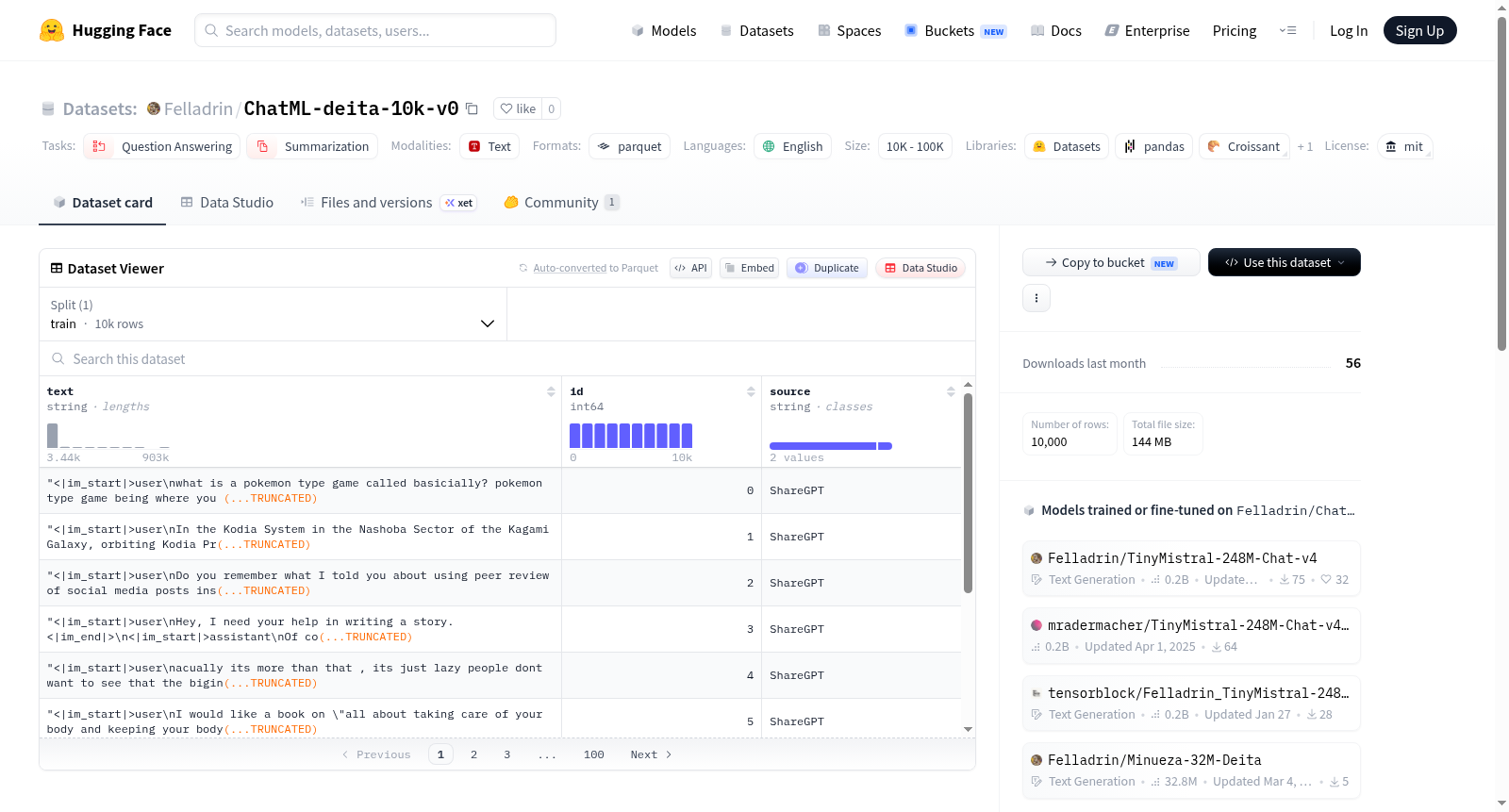Click the source column class distribution bar
Viewport: 1509px width, 812px height.
tap(830, 446)
